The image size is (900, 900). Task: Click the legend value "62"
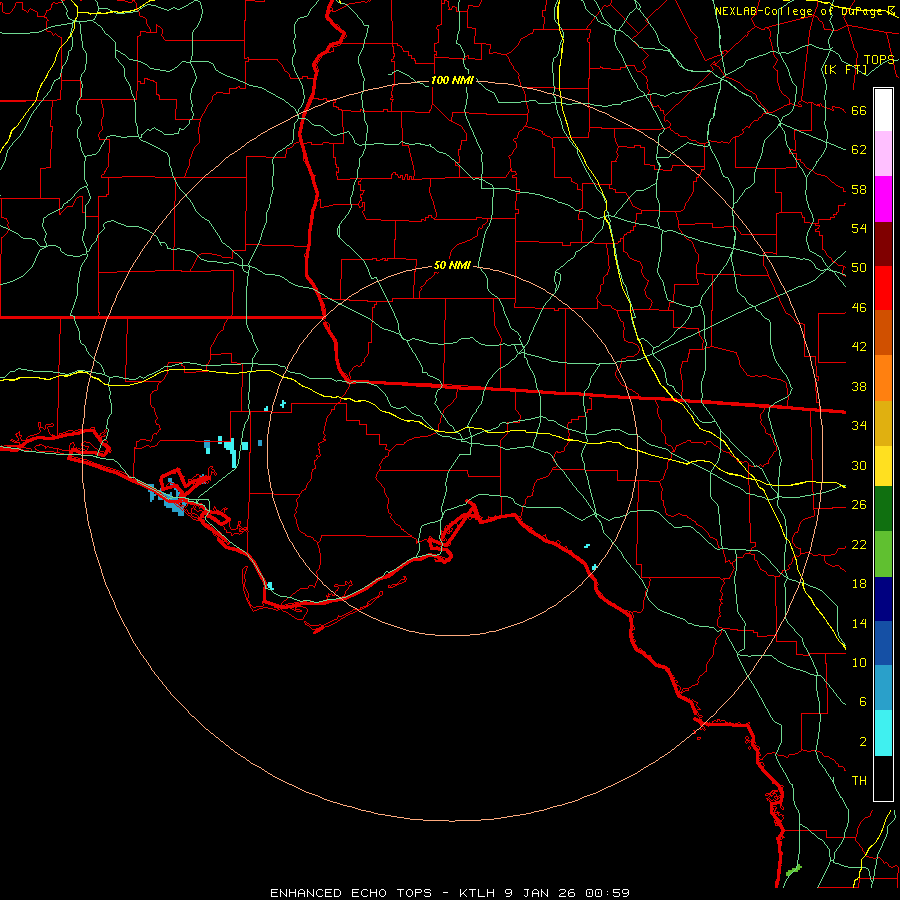[x=859, y=150]
